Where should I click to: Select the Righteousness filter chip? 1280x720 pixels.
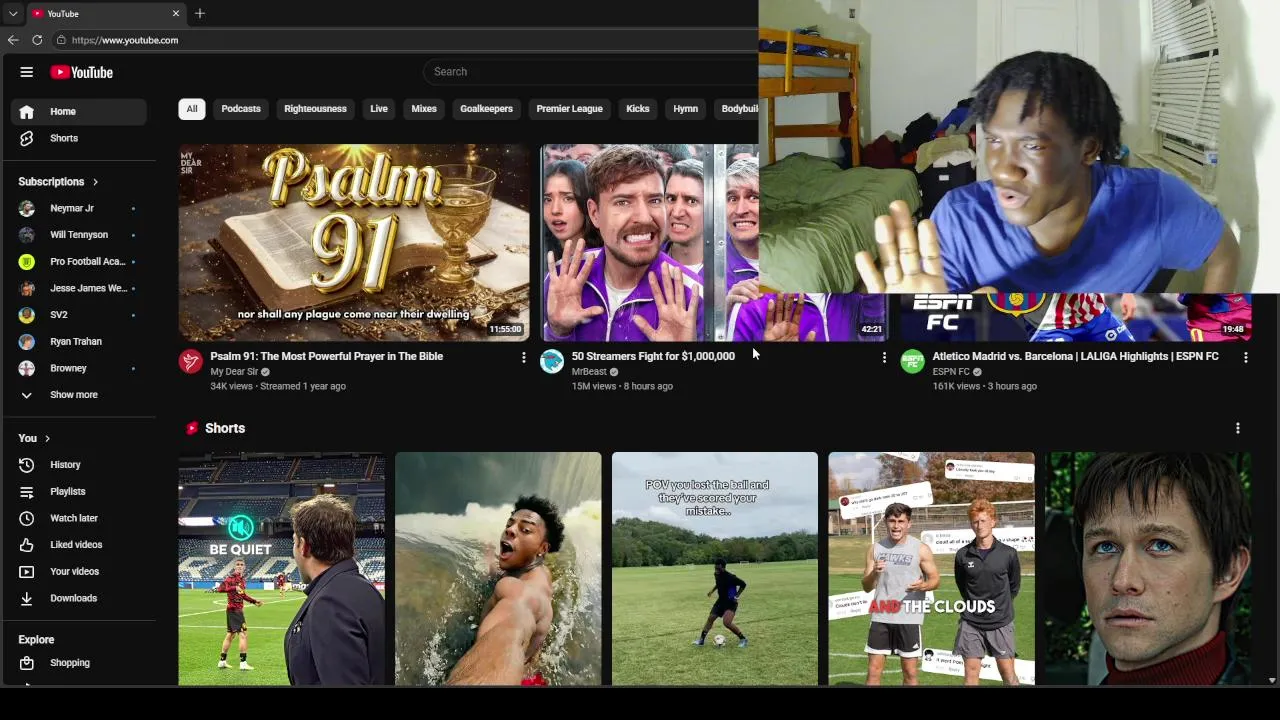[x=315, y=109]
